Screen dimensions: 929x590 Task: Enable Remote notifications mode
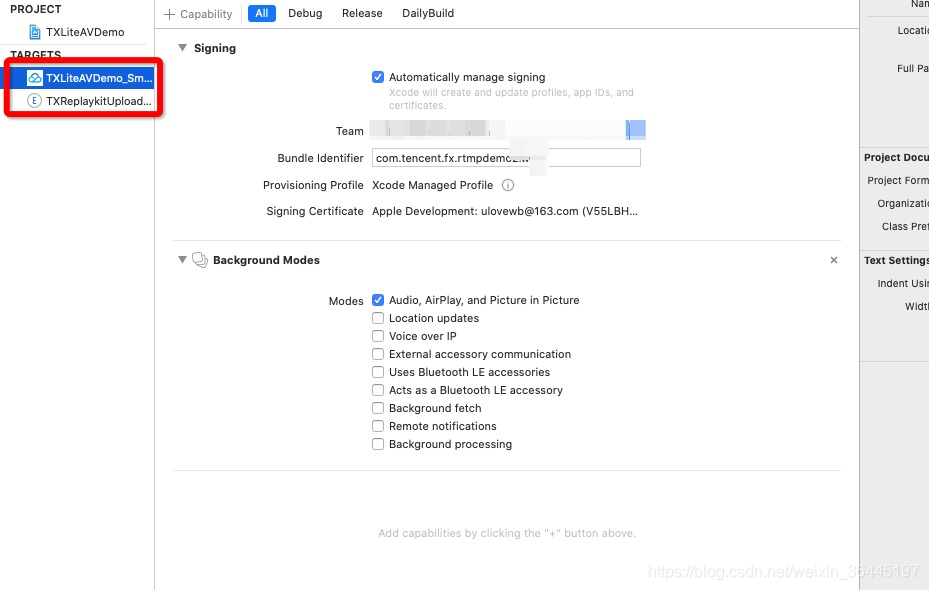coord(377,426)
